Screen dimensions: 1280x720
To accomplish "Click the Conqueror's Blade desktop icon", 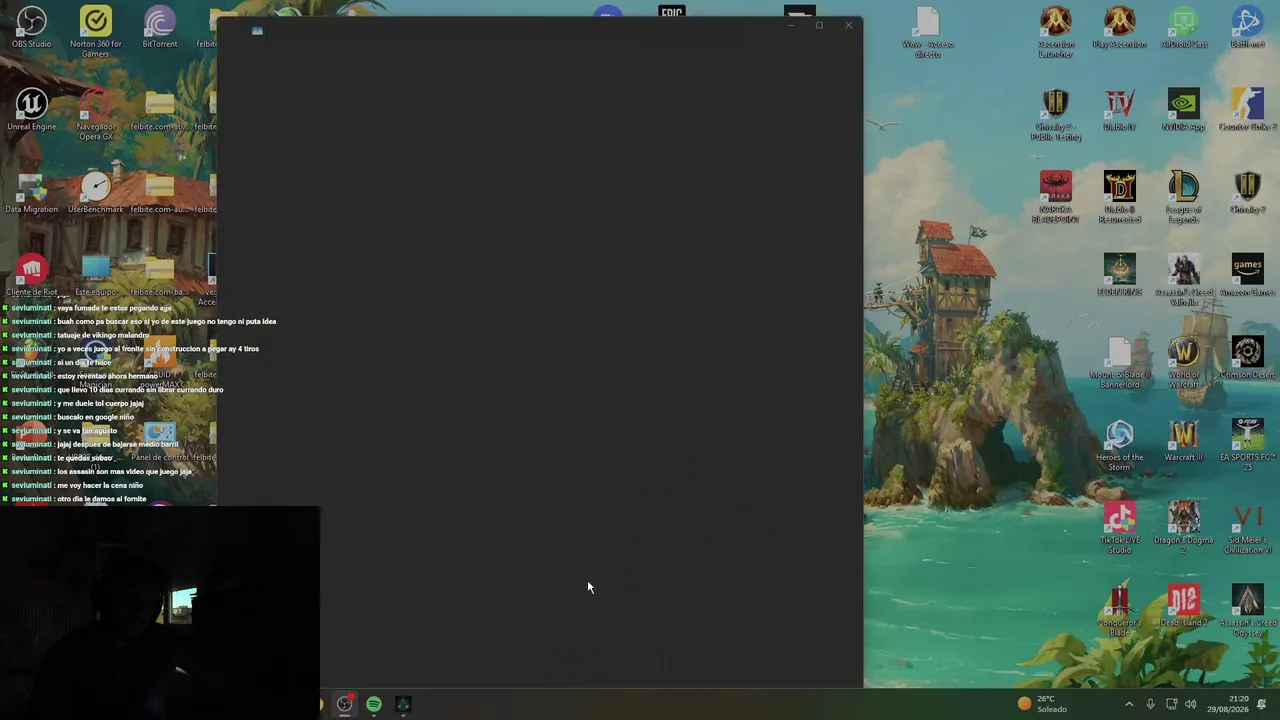I will point(1120,611).
